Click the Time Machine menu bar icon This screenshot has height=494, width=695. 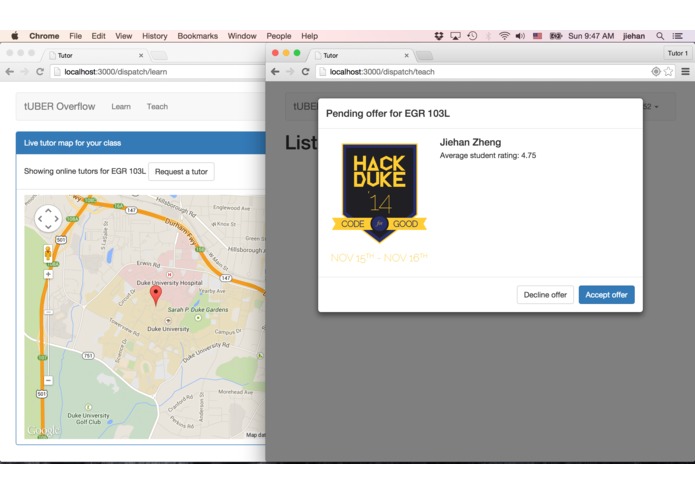click(x=472, y=36)
